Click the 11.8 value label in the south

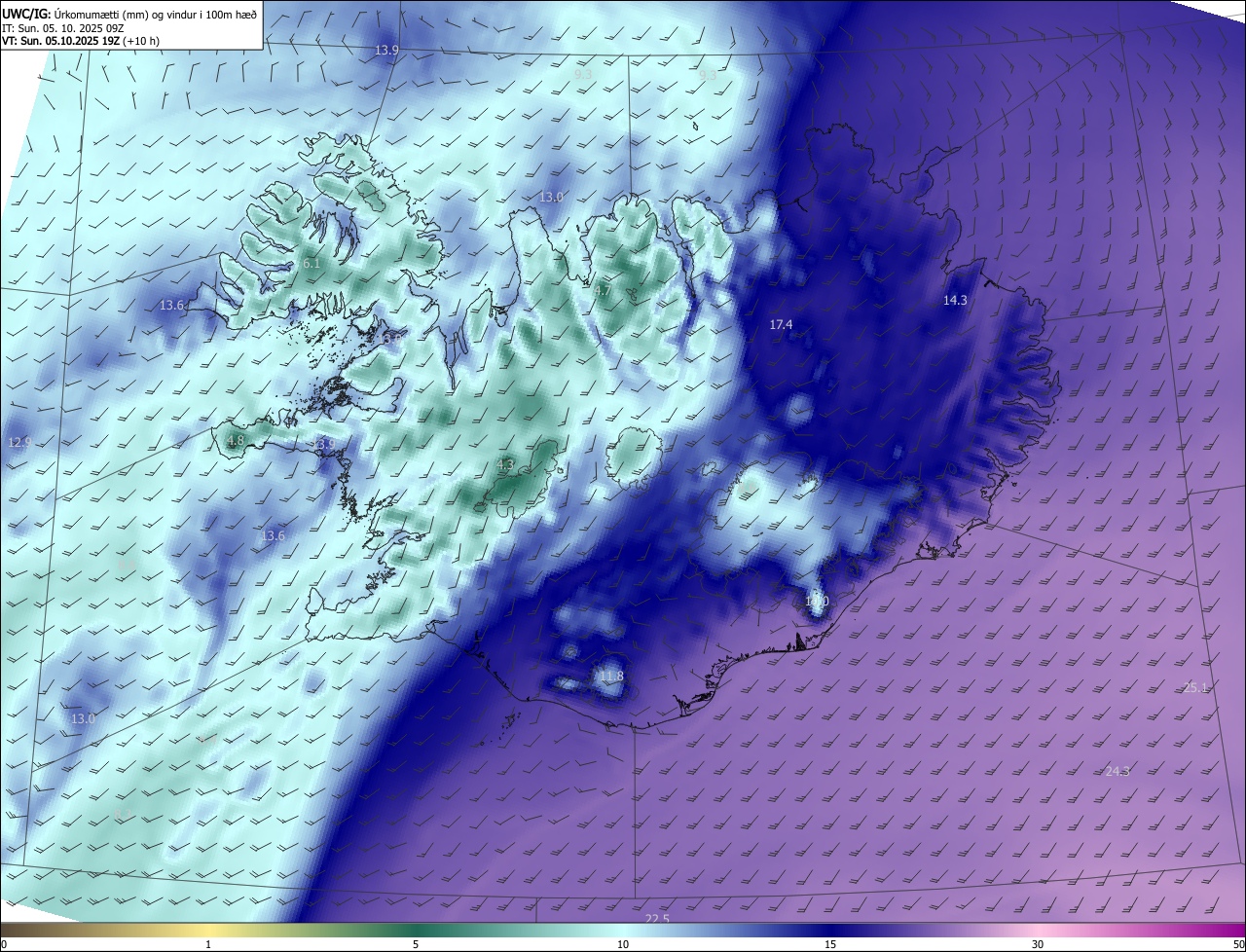[611, 677]
